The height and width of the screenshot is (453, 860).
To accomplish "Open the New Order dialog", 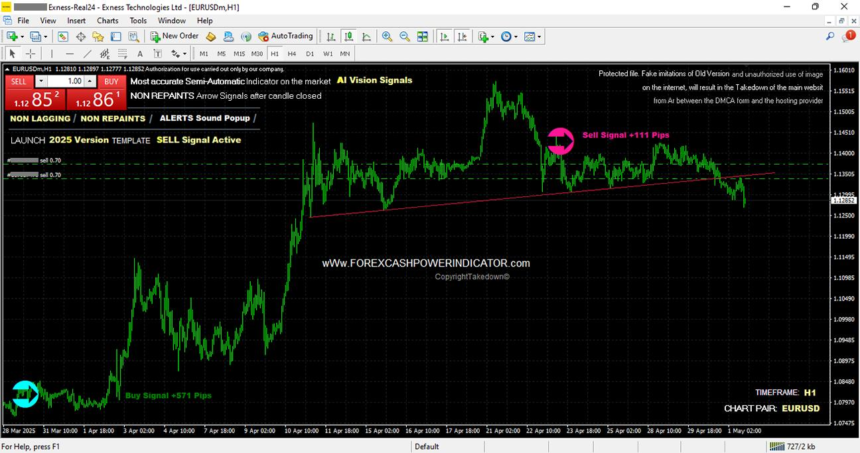I will tap(174, 36).
